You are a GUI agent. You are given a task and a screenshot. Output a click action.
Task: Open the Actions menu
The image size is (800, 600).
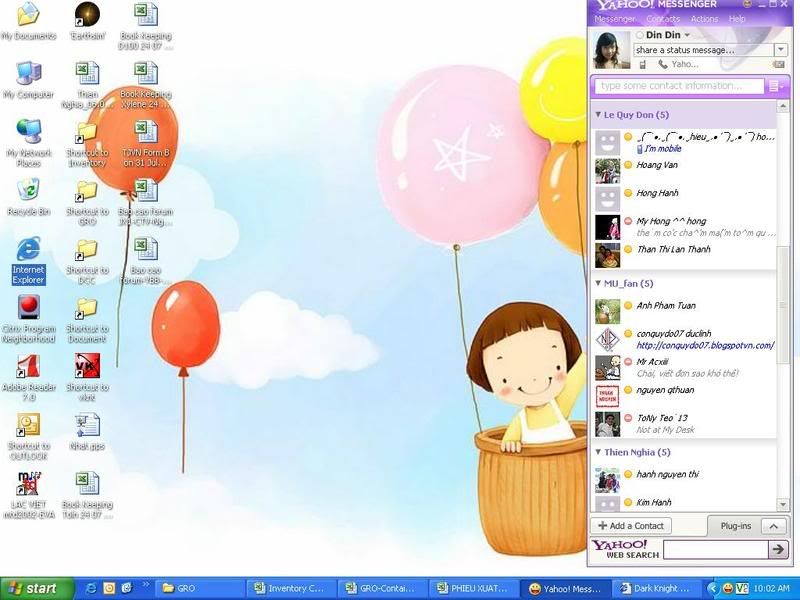pos(704,19)
